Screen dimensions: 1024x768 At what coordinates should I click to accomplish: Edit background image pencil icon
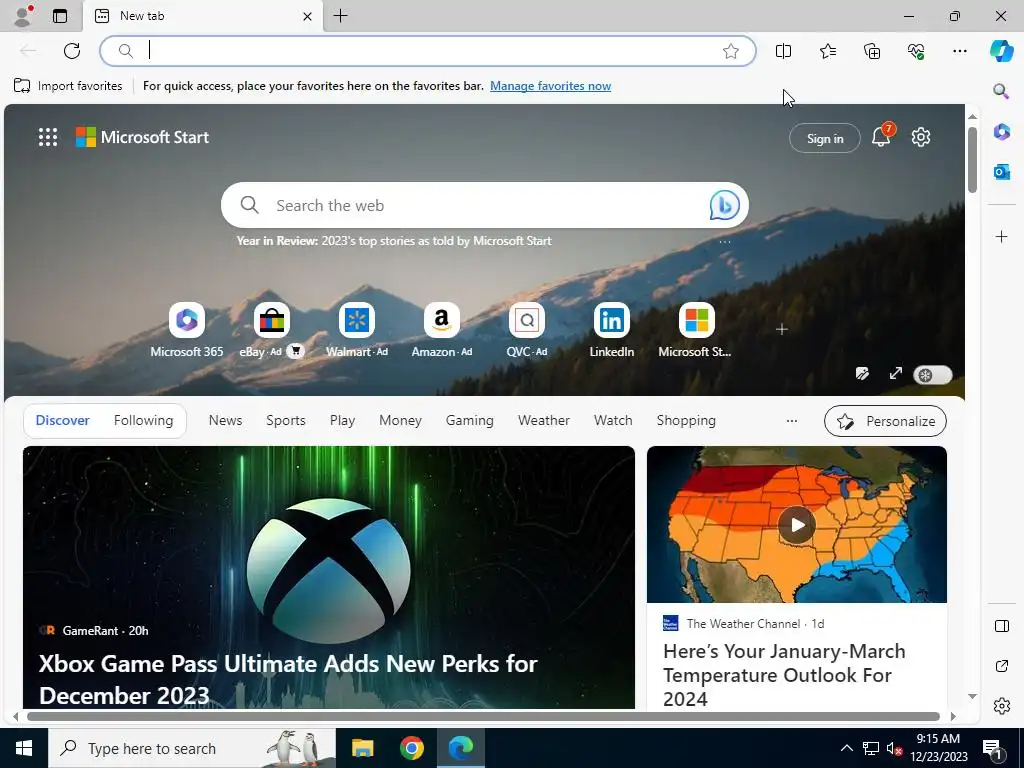click(862, 374)
